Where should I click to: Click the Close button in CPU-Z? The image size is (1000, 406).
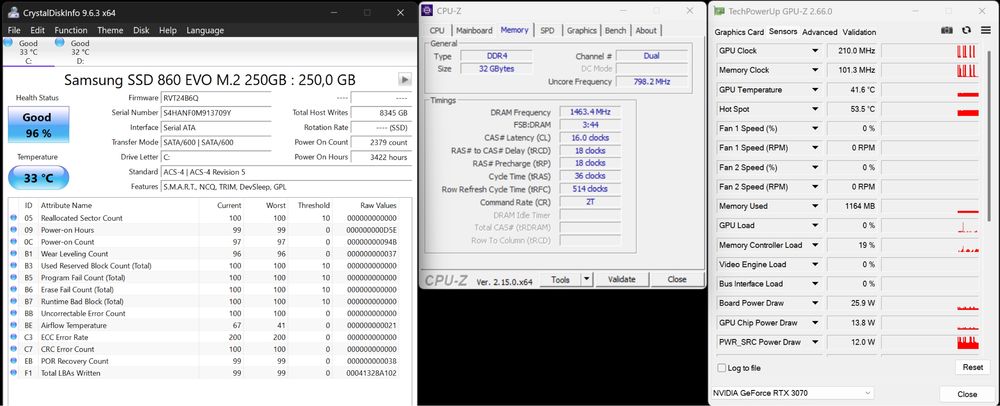(677, 279)
